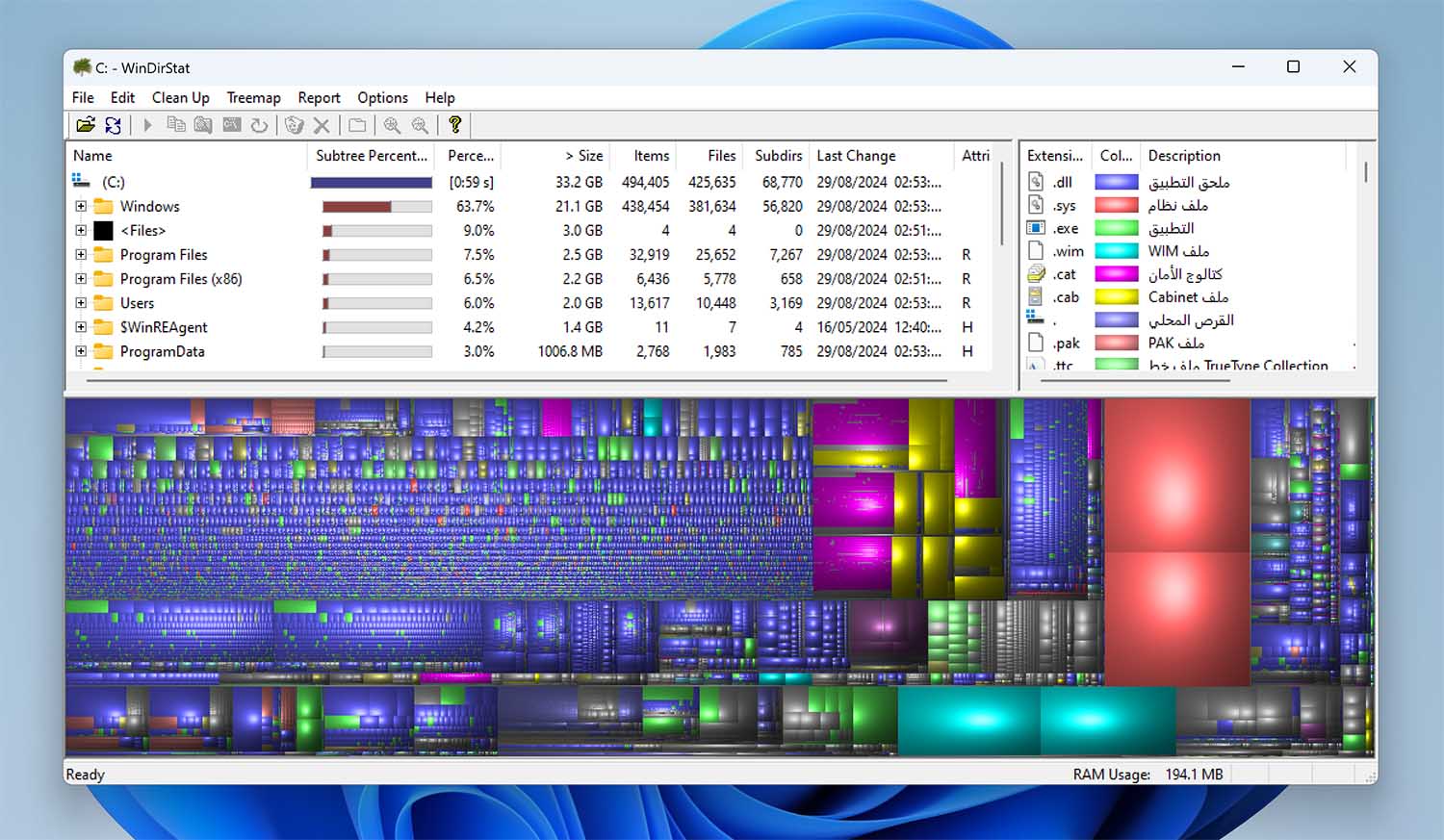Click the Zoom Out magnifier icon

[420, 125]
